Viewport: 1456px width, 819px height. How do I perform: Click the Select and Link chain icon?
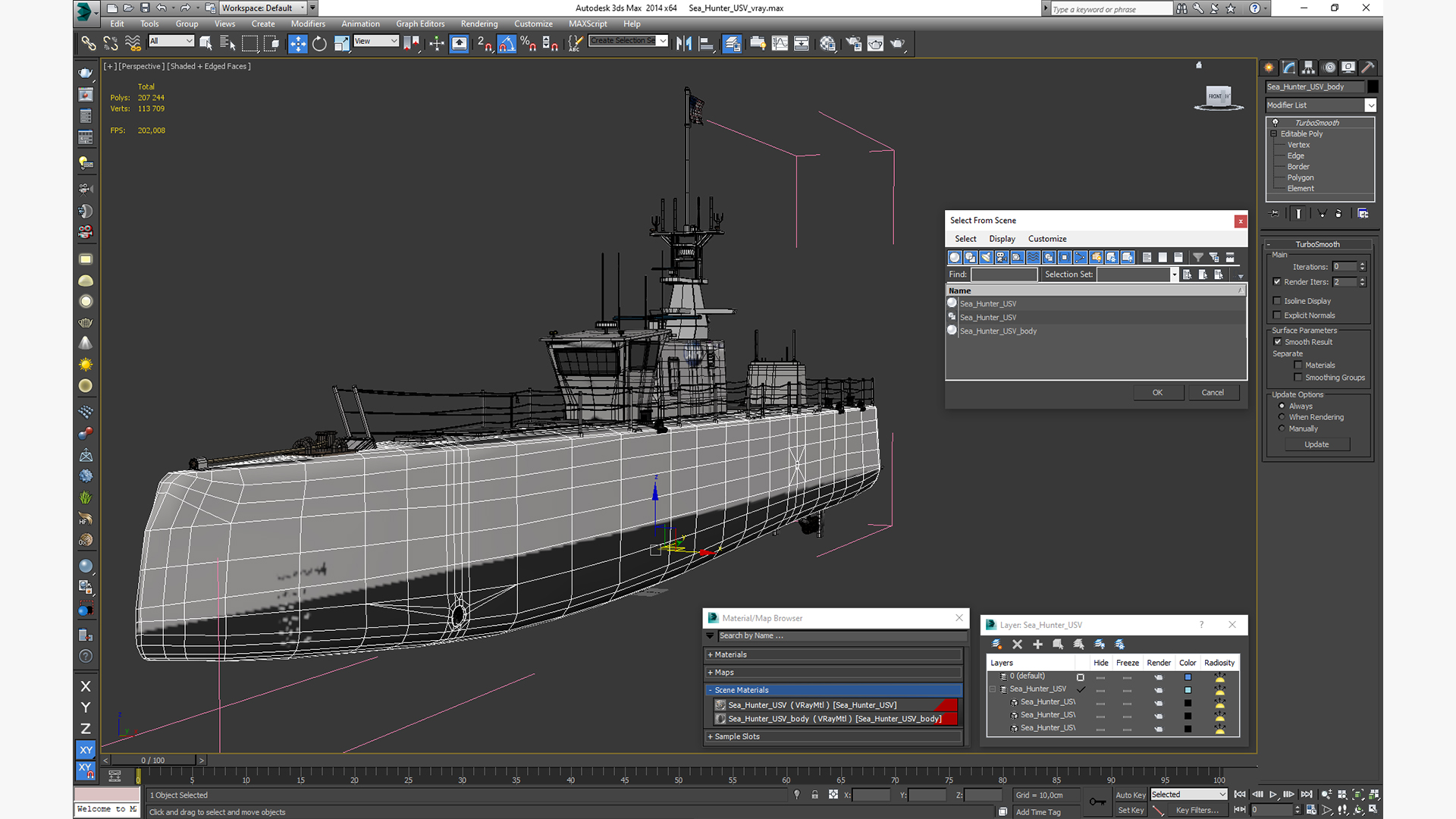pos(89,44)
